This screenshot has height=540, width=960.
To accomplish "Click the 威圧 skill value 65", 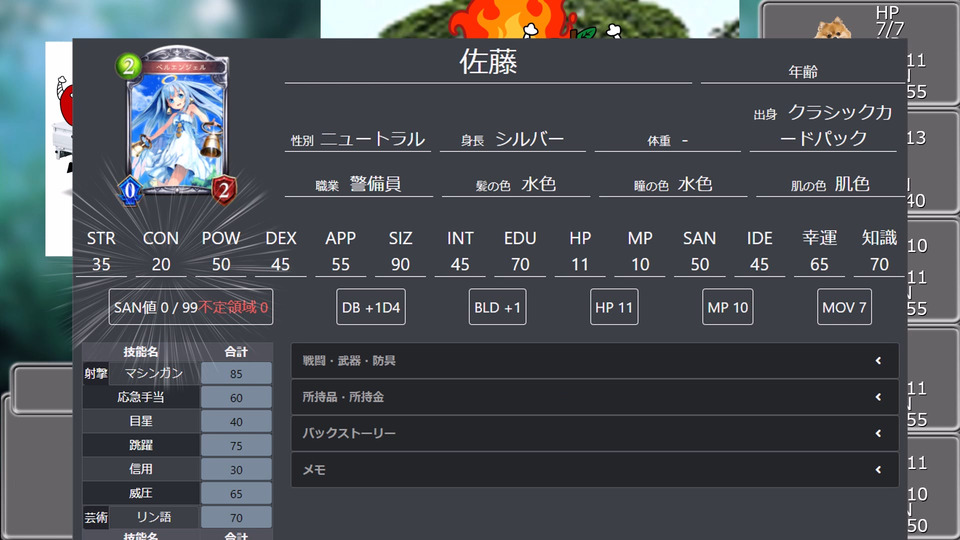I will pyautogui.click(x=236, y=493).
